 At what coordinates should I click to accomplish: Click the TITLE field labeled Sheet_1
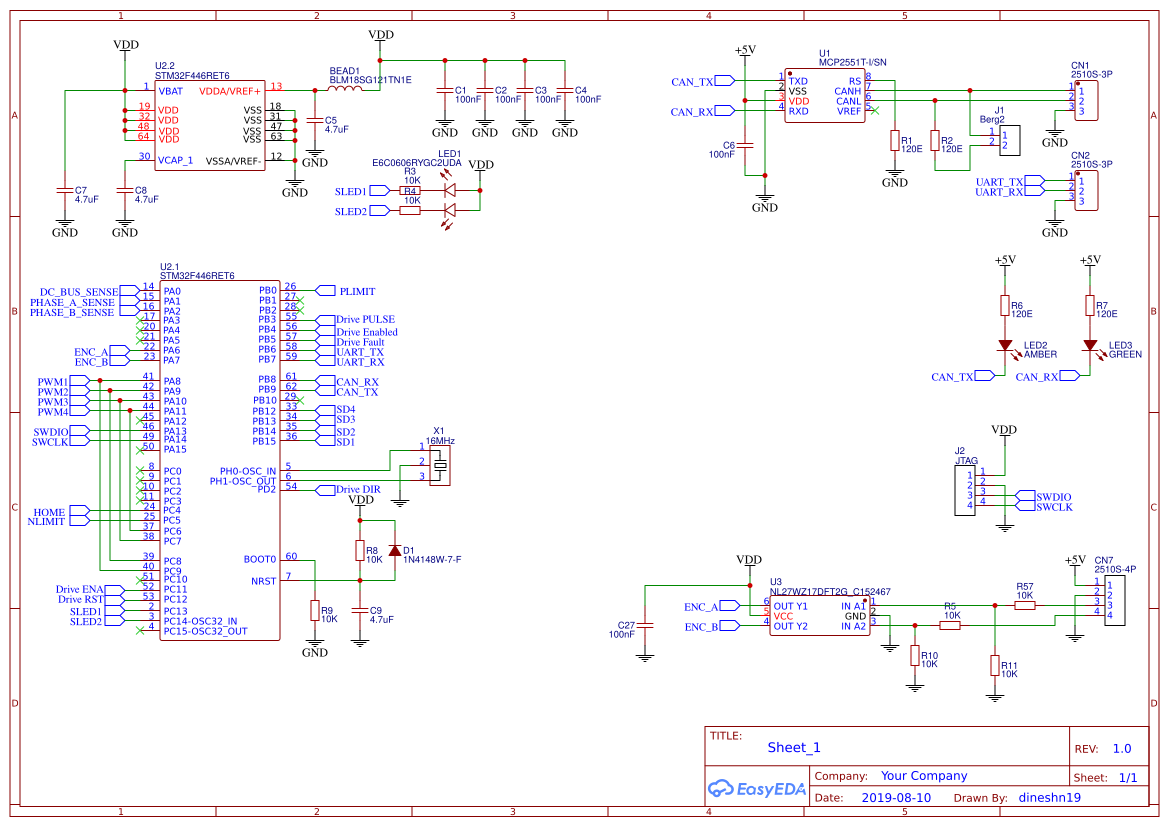[792, 747]
